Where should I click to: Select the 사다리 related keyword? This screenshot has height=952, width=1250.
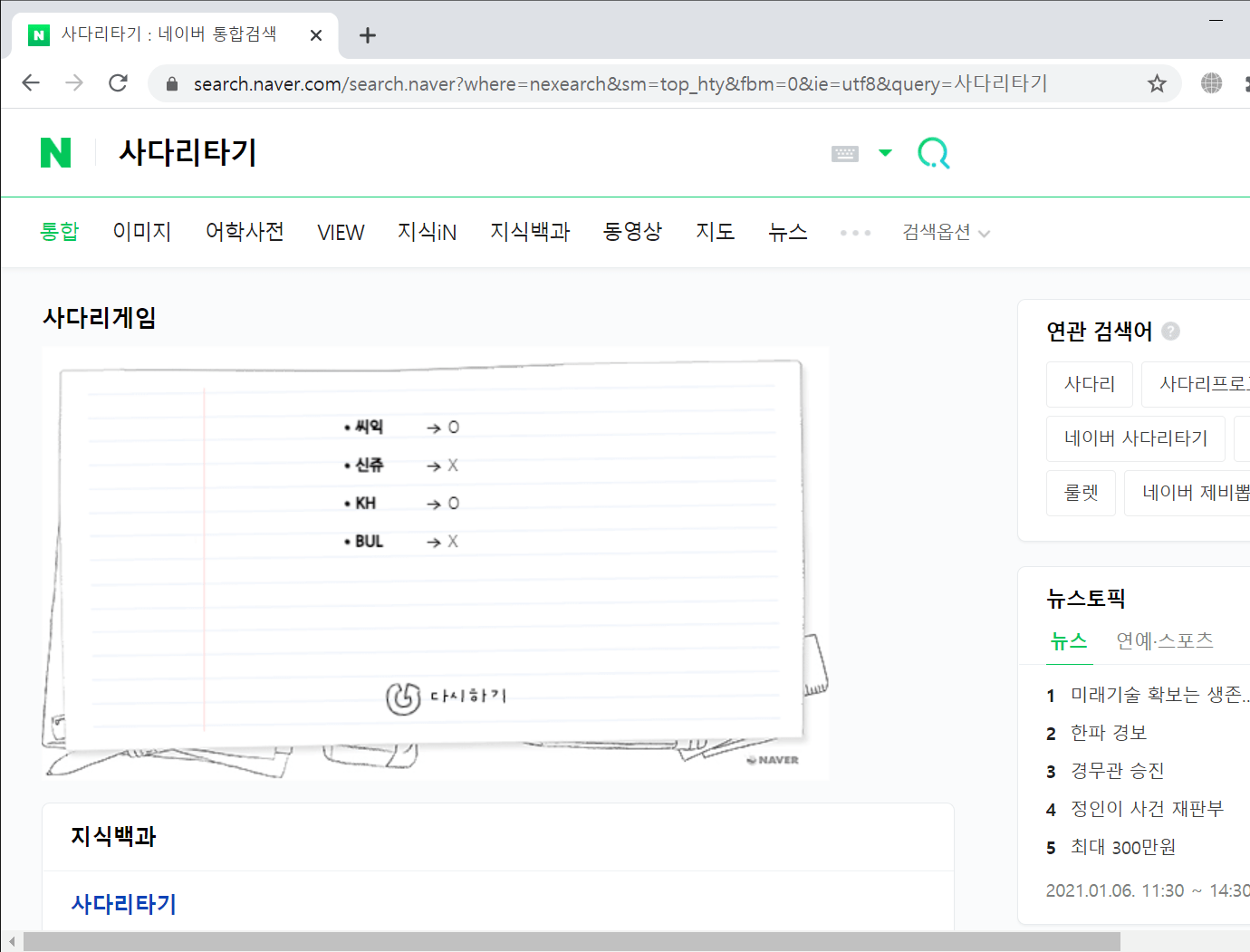[1090, 384]
